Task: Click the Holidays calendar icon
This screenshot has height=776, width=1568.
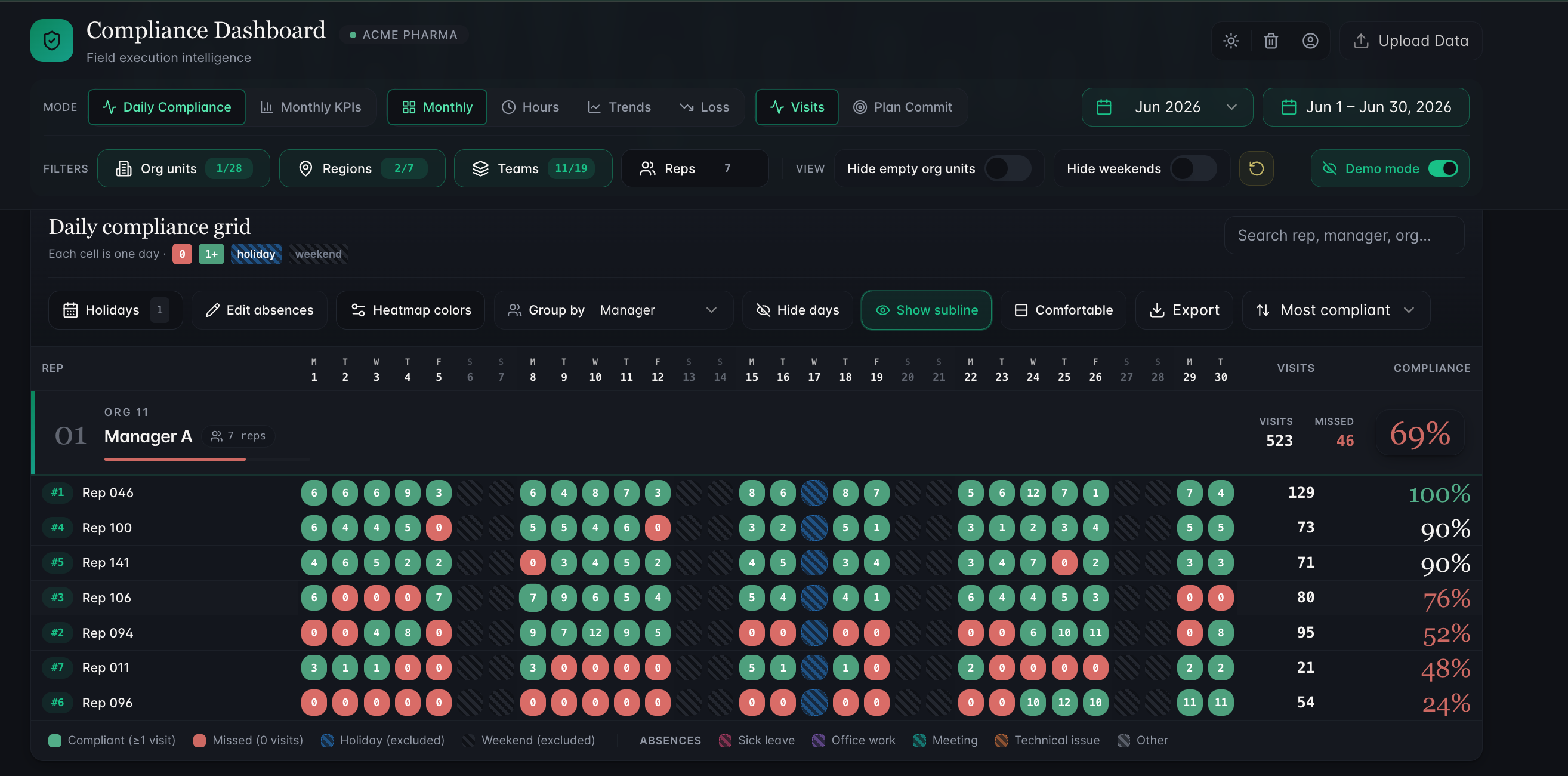Action: coord(70,310)
